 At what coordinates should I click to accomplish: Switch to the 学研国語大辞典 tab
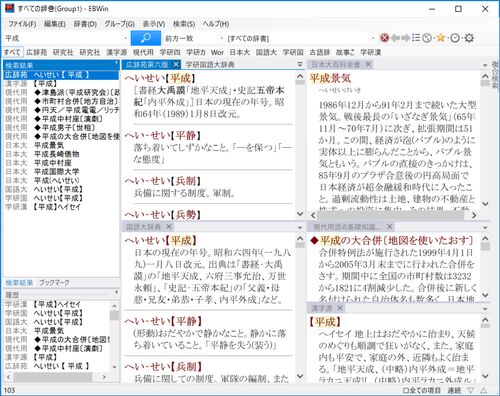click(210, 64)
